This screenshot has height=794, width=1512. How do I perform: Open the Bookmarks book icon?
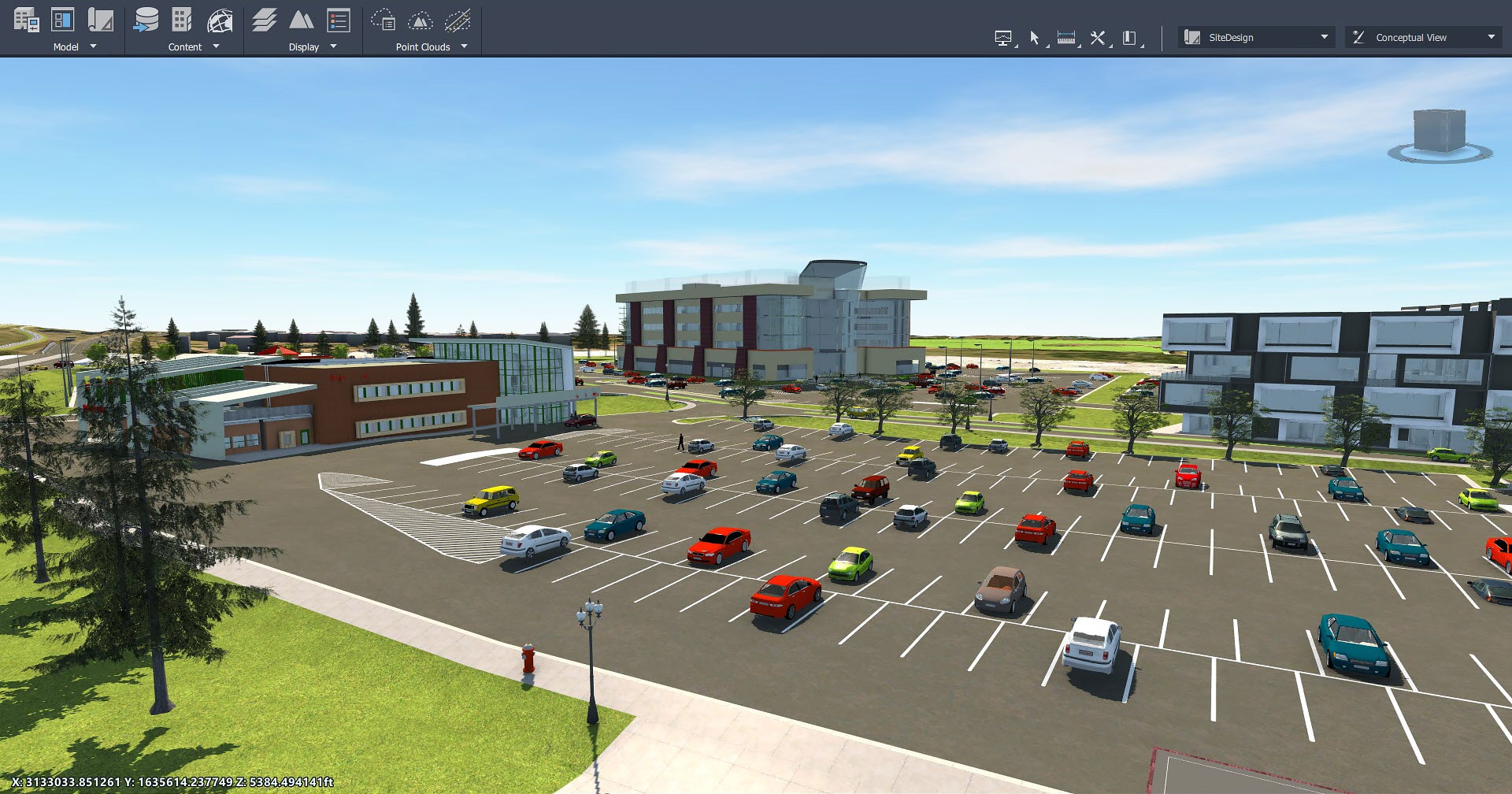[1129, 38]
